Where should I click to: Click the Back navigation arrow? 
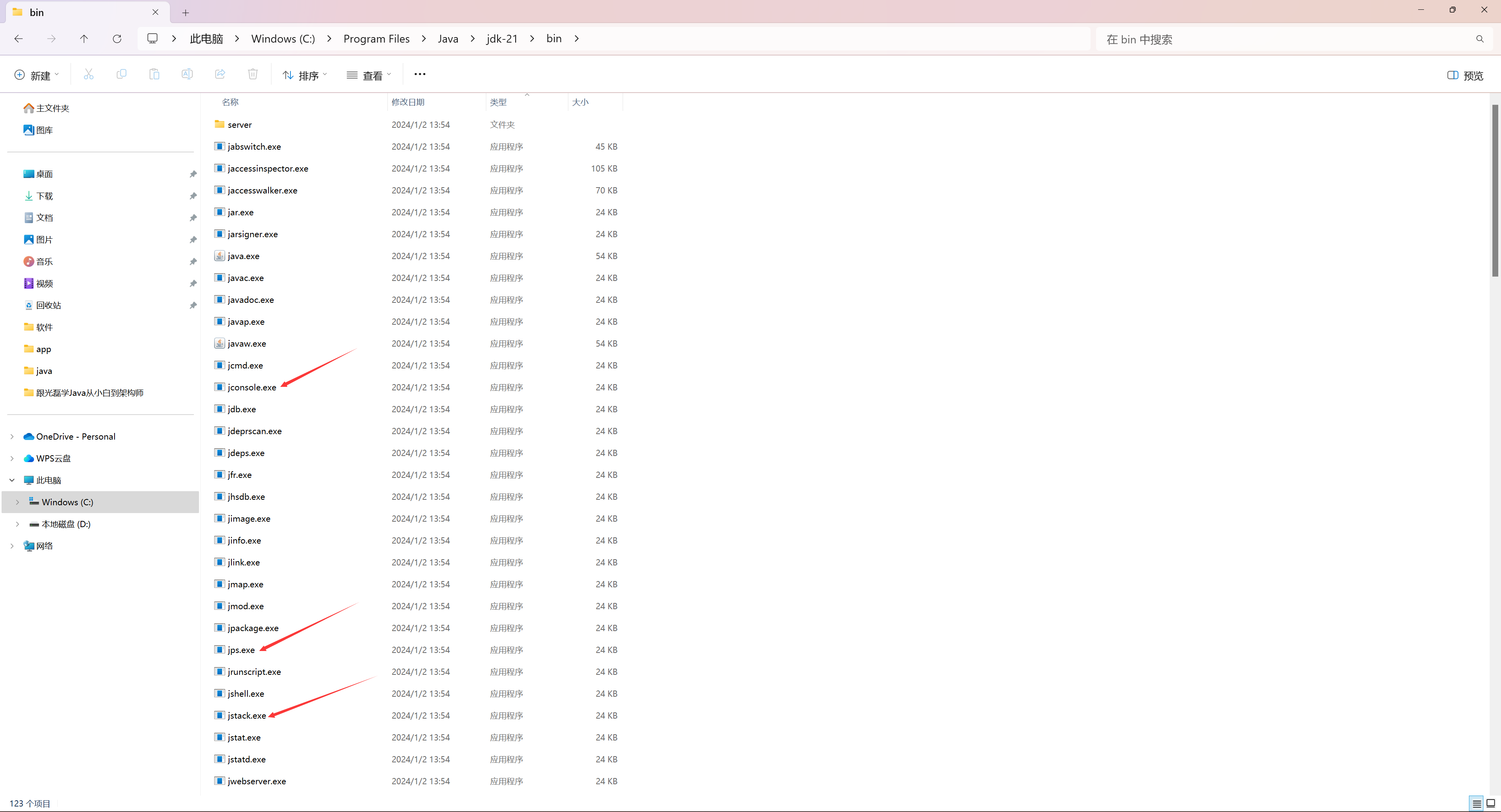(19, 38)
